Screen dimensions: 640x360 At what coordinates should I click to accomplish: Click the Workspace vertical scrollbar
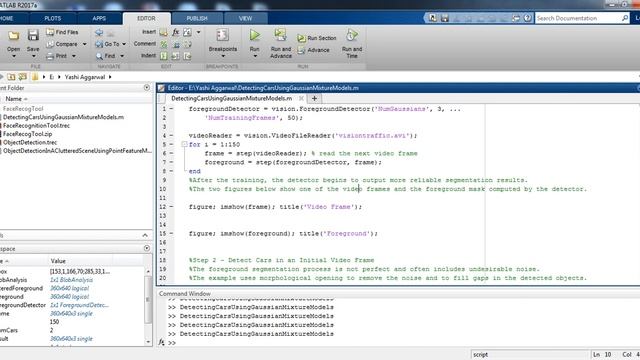(x=148, y=306)
